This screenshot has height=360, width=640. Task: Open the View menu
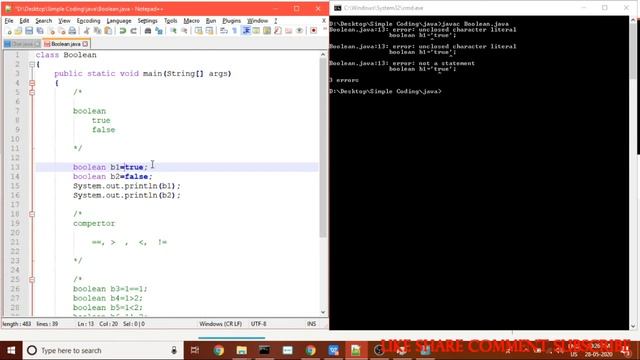click(x=64, y=21)
